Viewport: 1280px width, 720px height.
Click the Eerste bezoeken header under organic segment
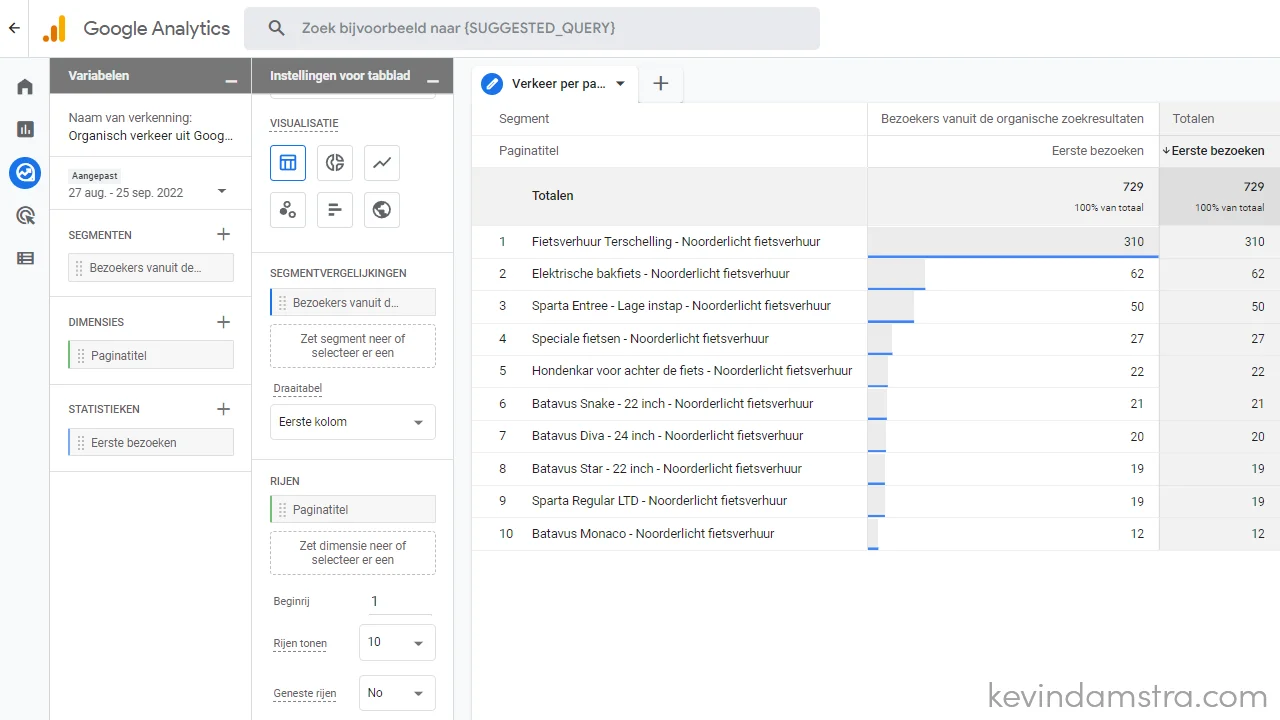1098,151
